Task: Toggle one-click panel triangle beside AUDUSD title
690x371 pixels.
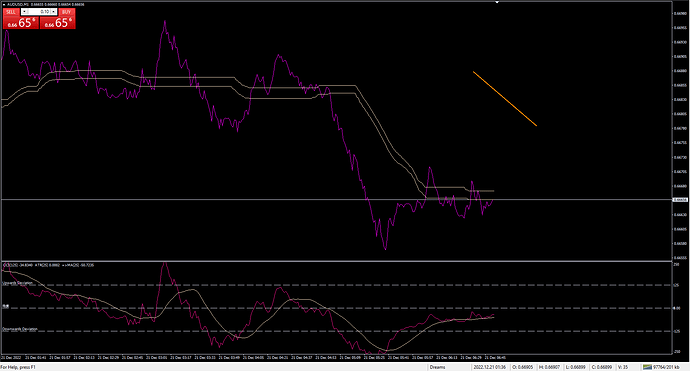Action: pos(4,4)
